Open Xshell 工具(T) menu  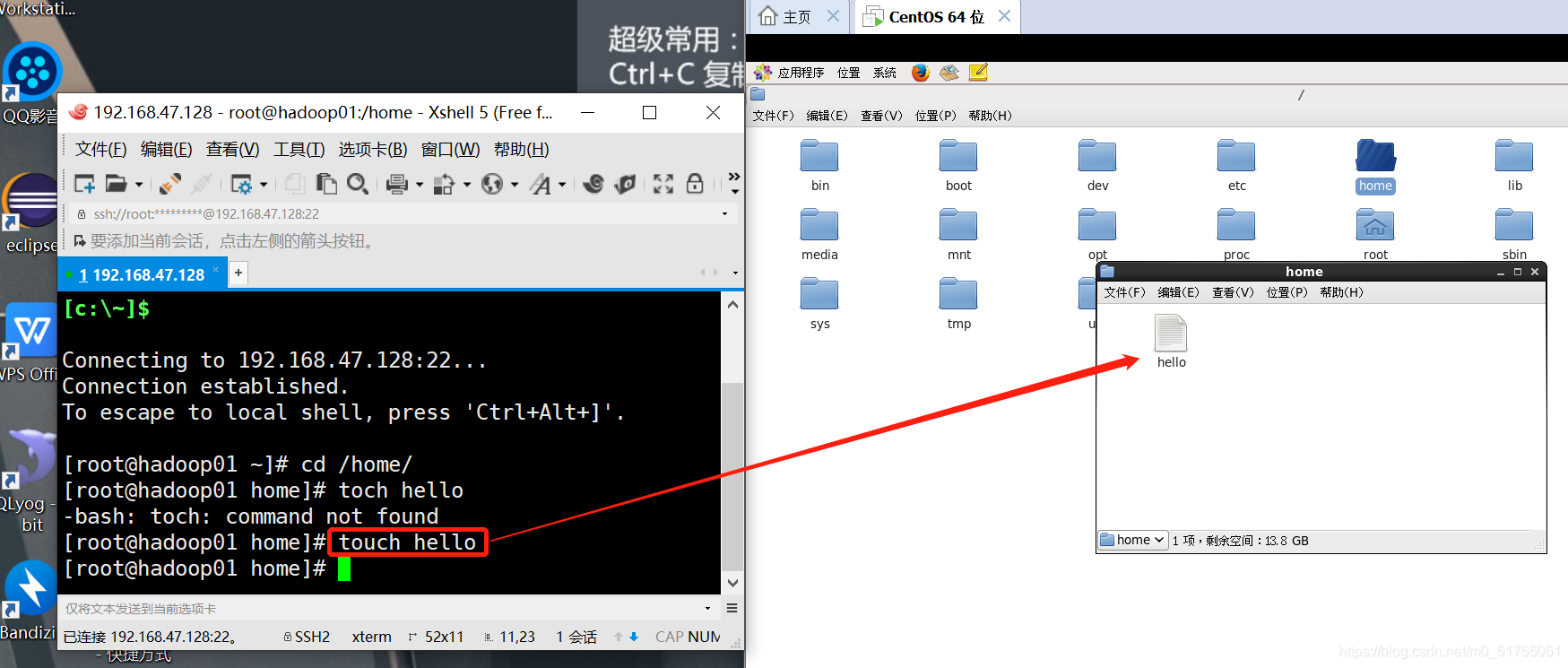coord(299,149)
